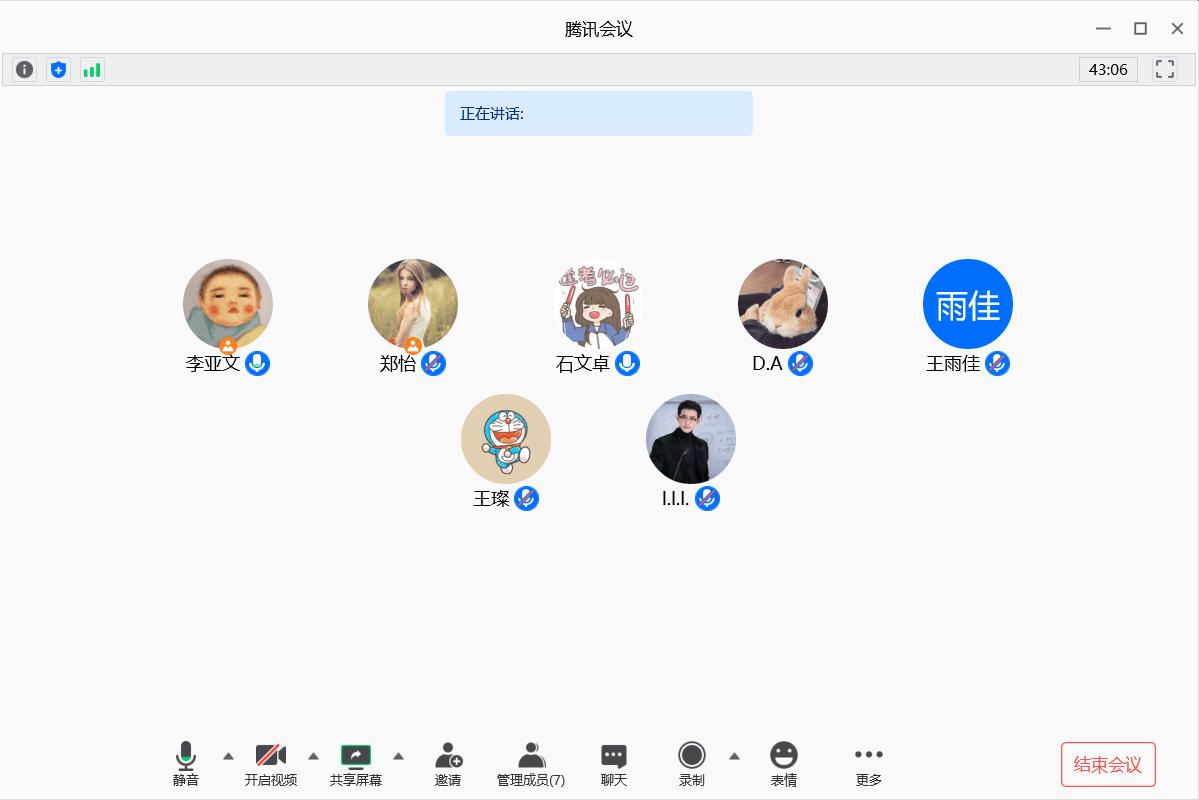Check the green network signal icon
Viewport: 1199px width, 800px height.
pos(92,69)
